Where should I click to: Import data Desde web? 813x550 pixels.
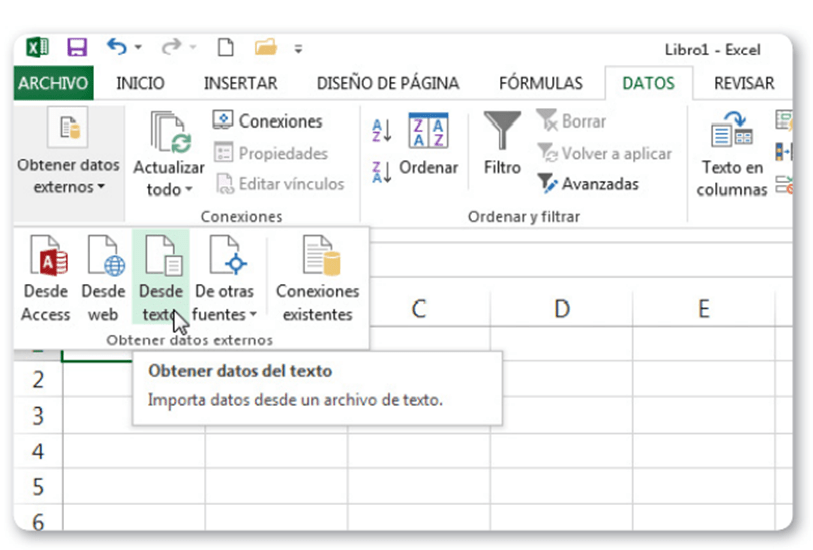pyautogui.click(x=103, y=279)
